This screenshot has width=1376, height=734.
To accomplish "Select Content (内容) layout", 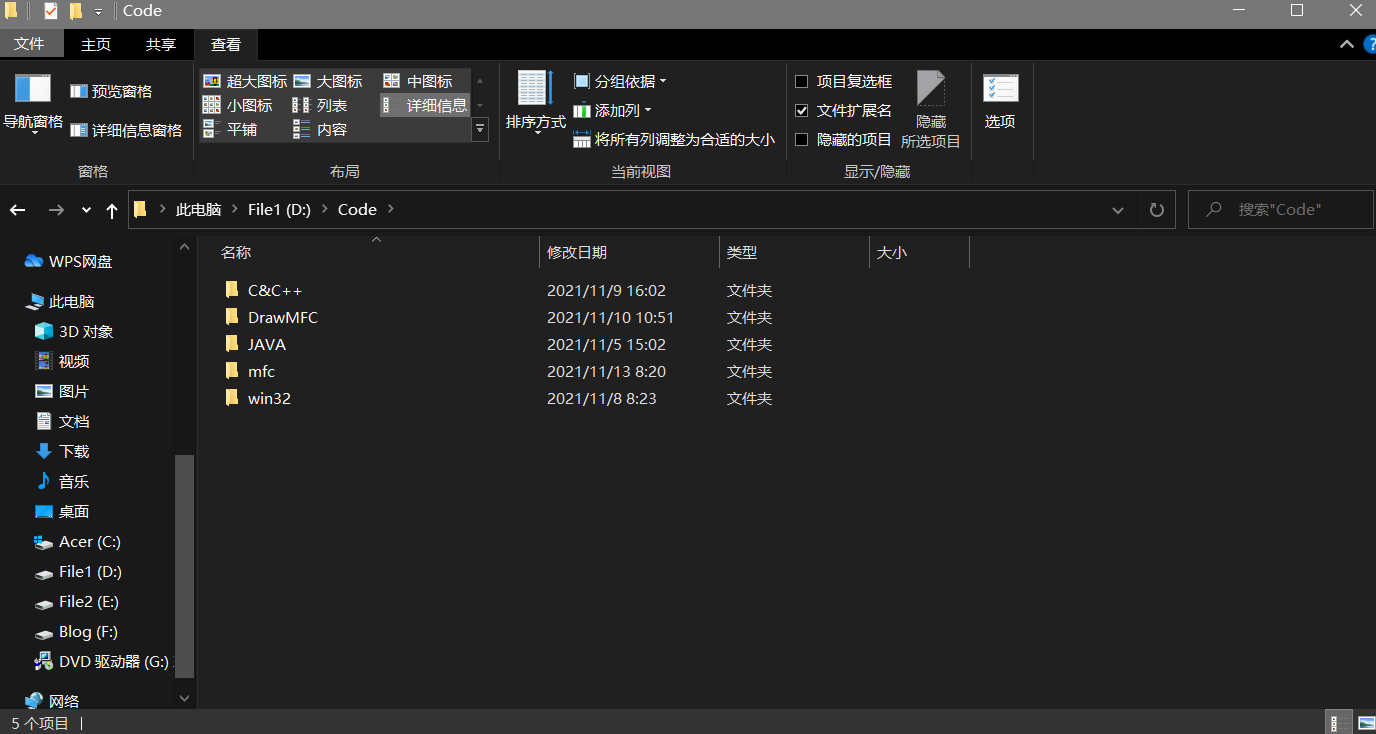I will pos(320,129).
